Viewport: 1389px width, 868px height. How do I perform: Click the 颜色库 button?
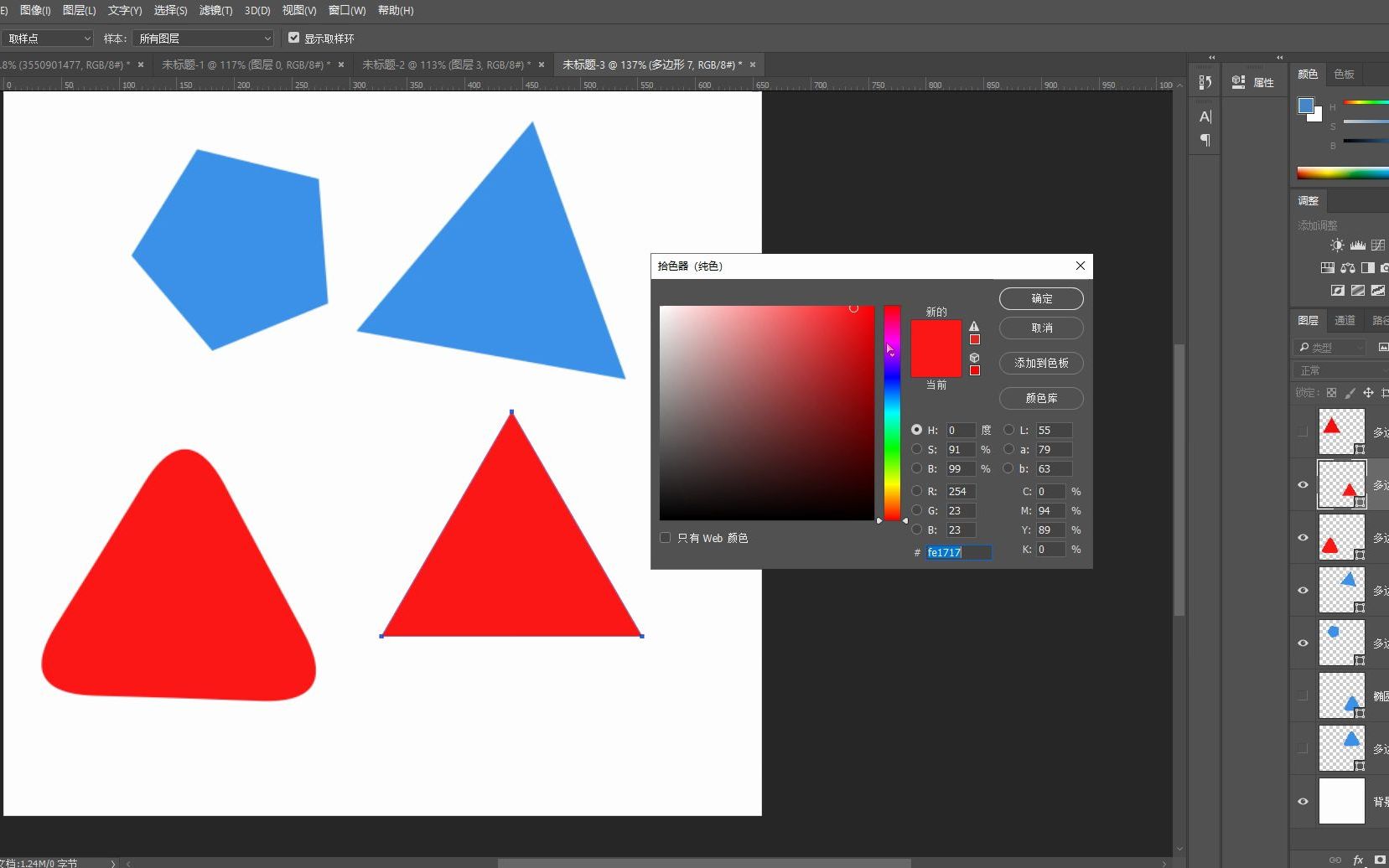1041,398
